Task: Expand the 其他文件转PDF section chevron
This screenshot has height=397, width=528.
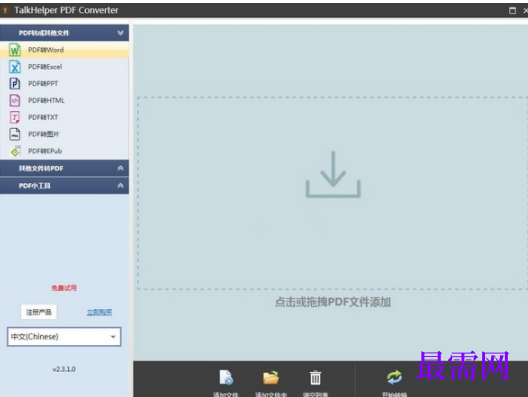Action: (x=120, y=168)
